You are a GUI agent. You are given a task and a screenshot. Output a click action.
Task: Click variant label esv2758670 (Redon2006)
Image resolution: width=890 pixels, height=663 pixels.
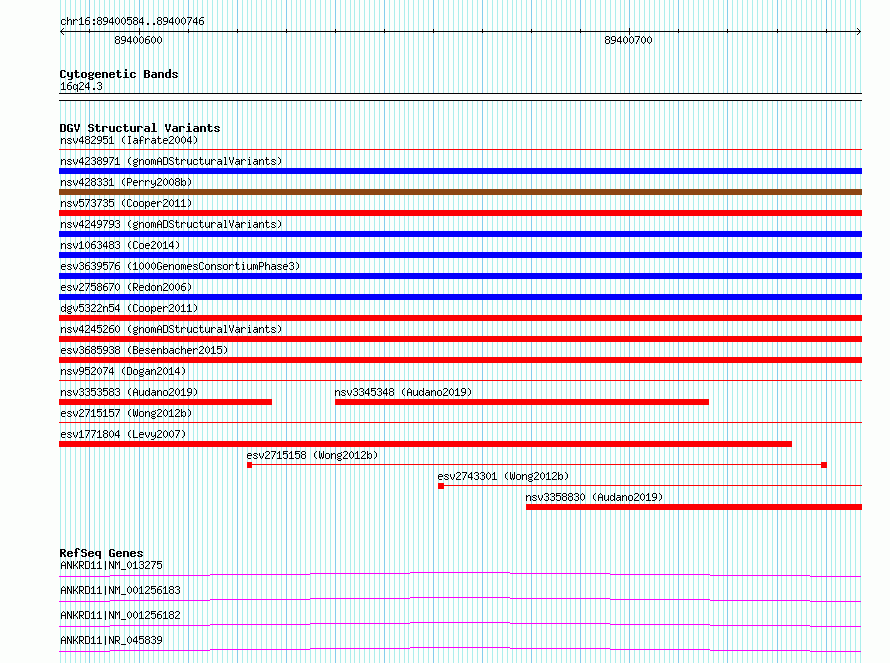(126, 287)
